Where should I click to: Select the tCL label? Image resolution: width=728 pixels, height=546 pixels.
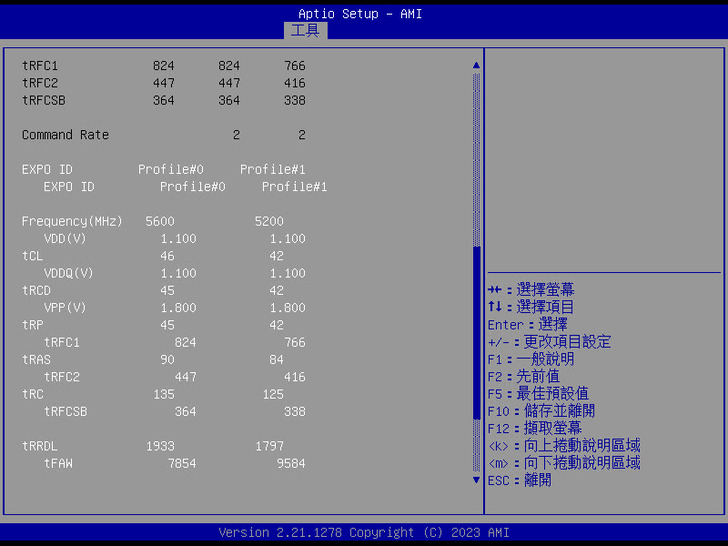point(32,256)
